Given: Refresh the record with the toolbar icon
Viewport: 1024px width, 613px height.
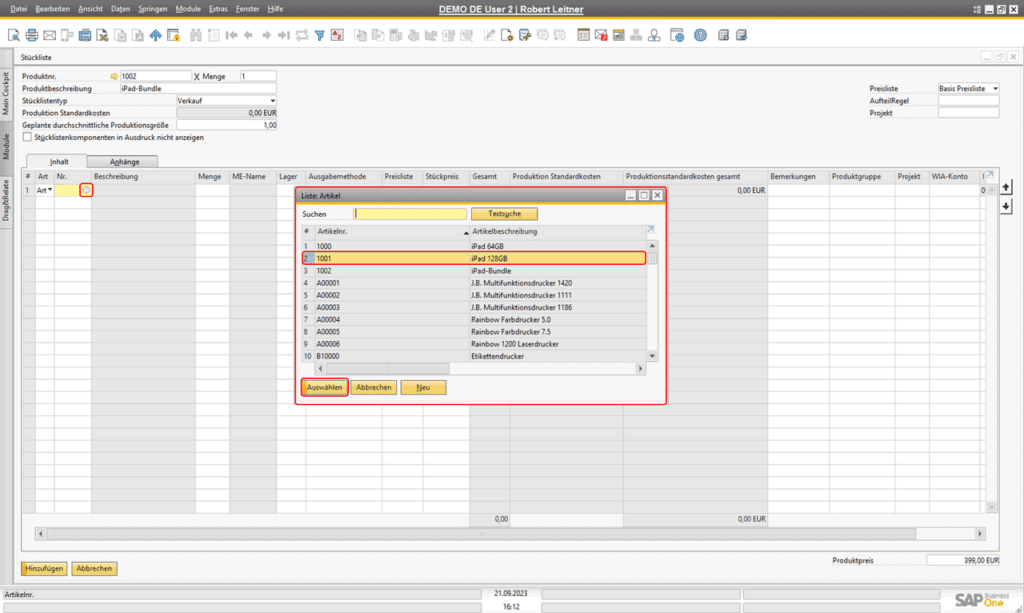Looking at the screenshot, I should (x=302, y=35).
